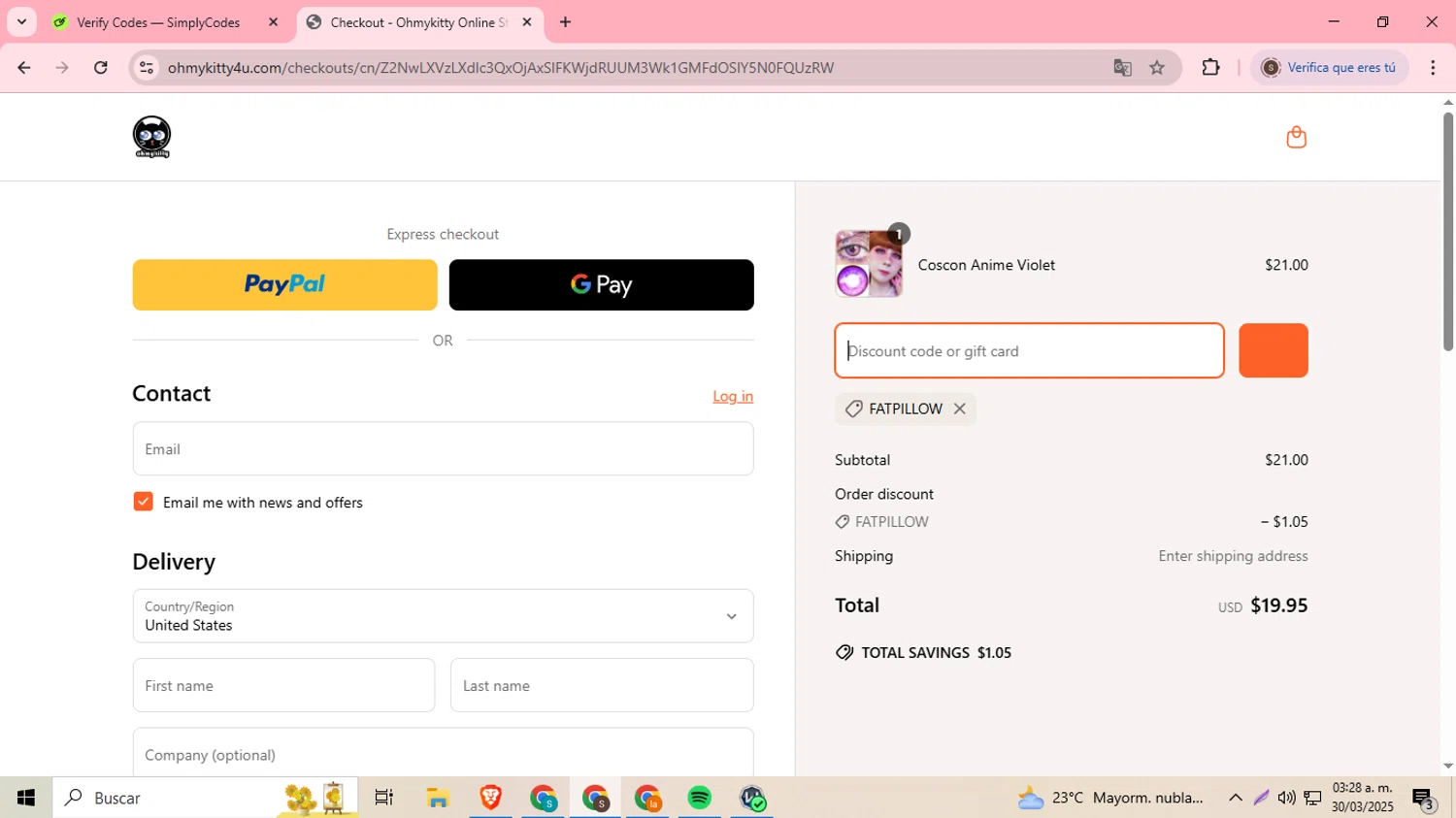
Task: Launch Brave browser from the taskbar
Action: tap(490, 798)
